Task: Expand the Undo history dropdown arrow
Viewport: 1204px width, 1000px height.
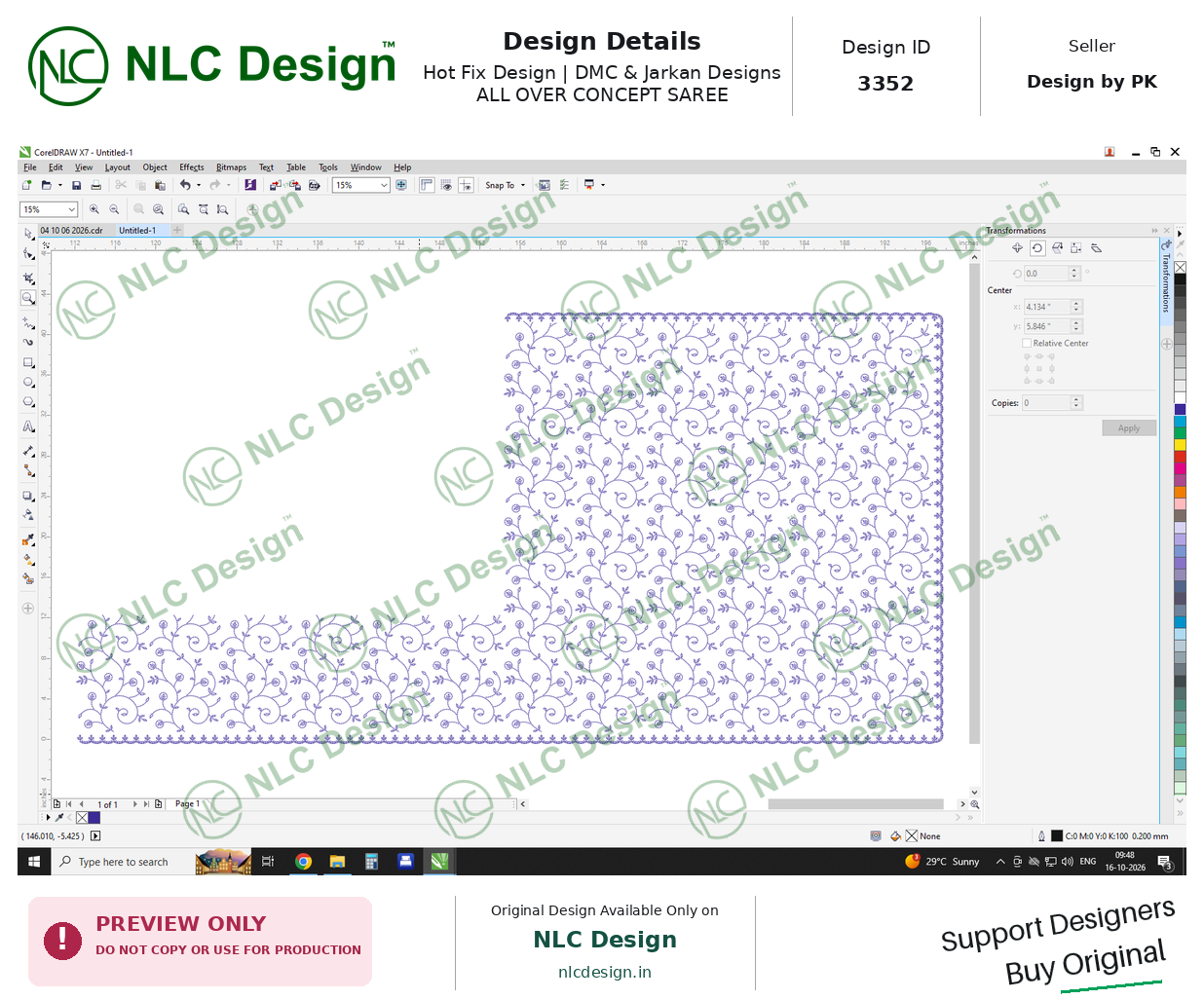Action: (199, 185)
